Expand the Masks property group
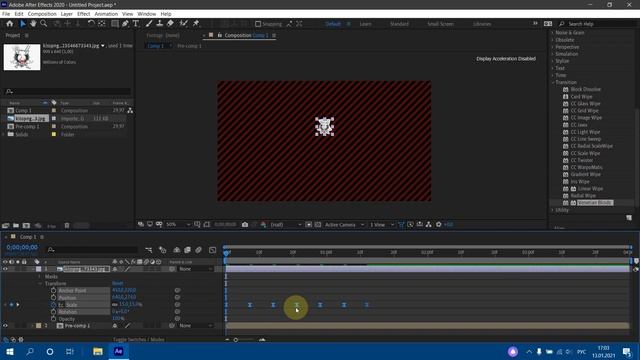 coord(40,276)
